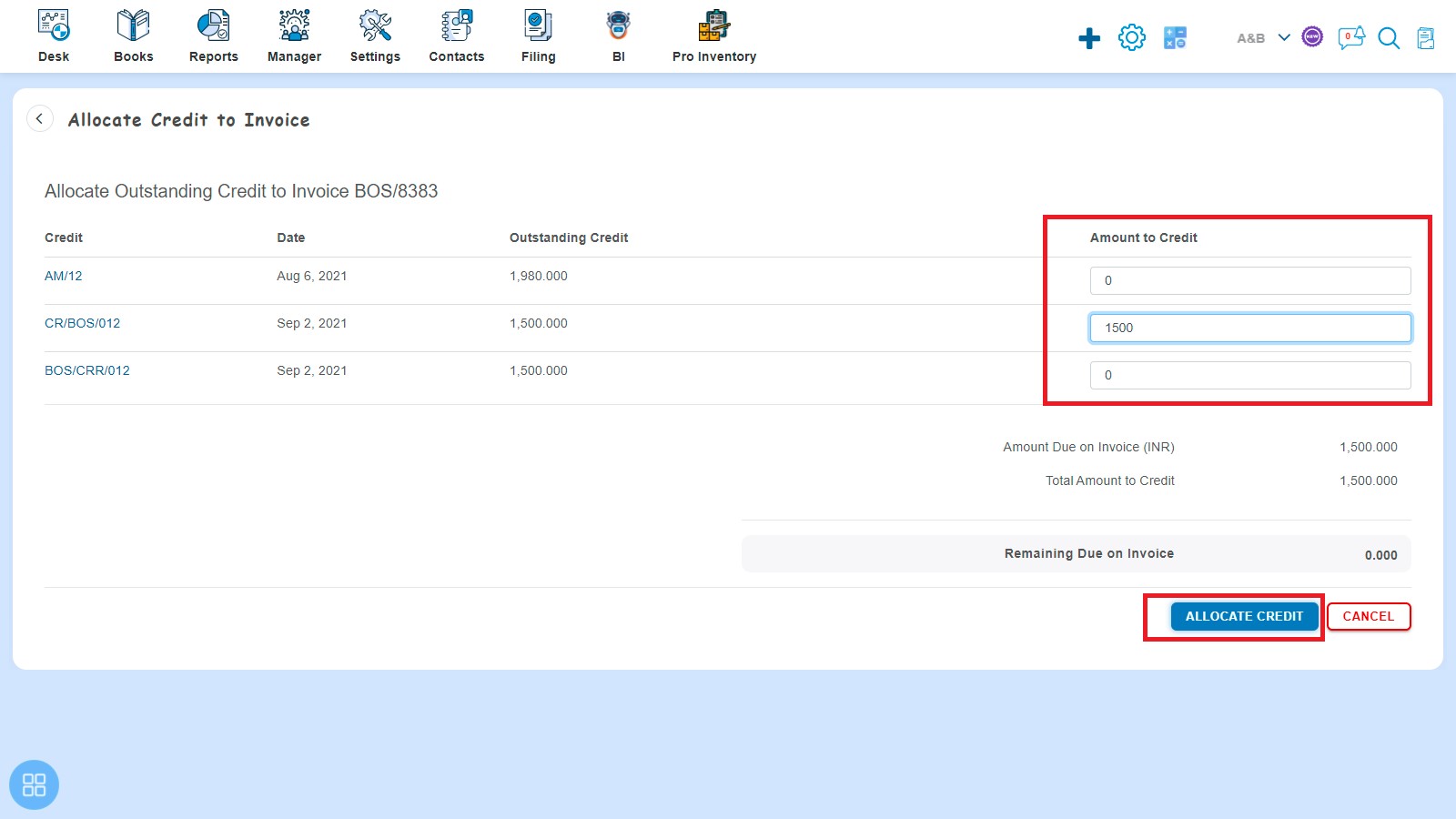This screenshot has height=819, width=1456.
Task: Open the Filing module icon
Action: pos(538,25)
